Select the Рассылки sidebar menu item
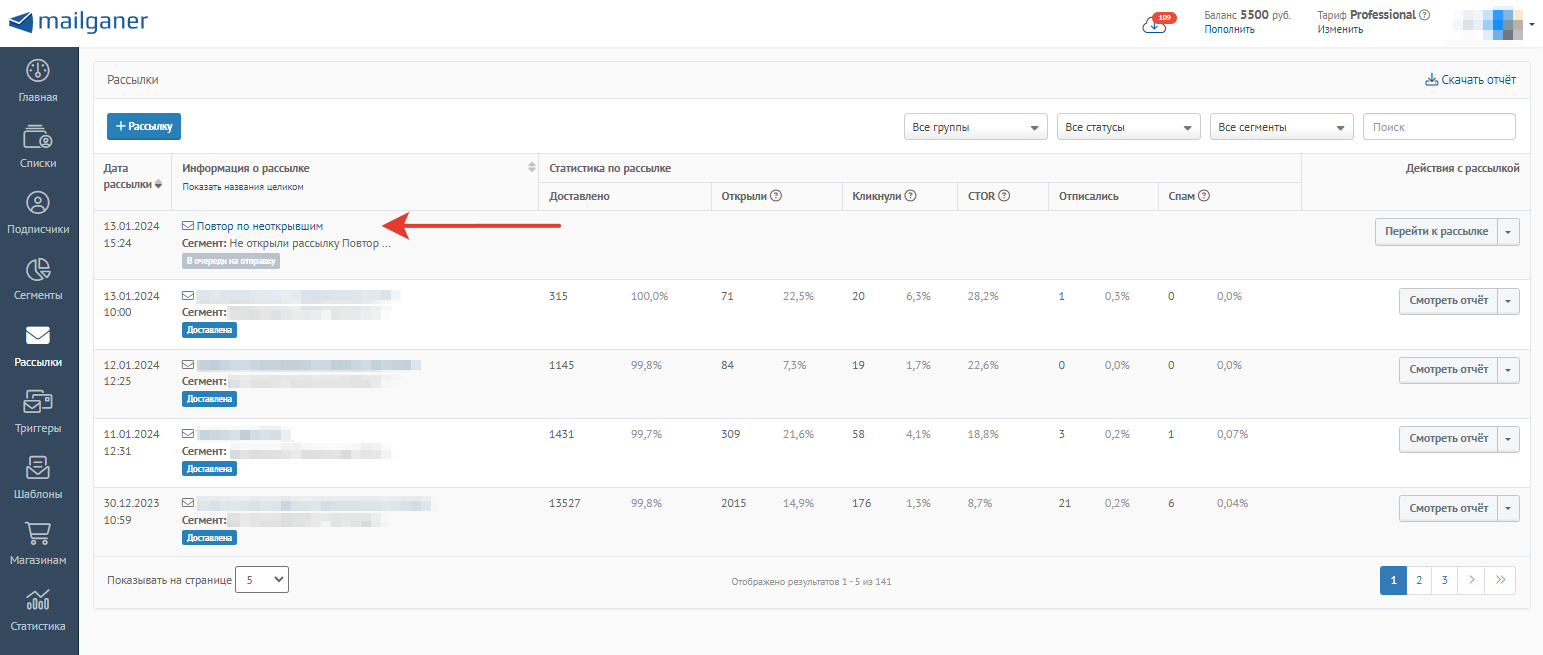Image resolution: width=1543 pixels, height=655 pixels. (38, 346)
